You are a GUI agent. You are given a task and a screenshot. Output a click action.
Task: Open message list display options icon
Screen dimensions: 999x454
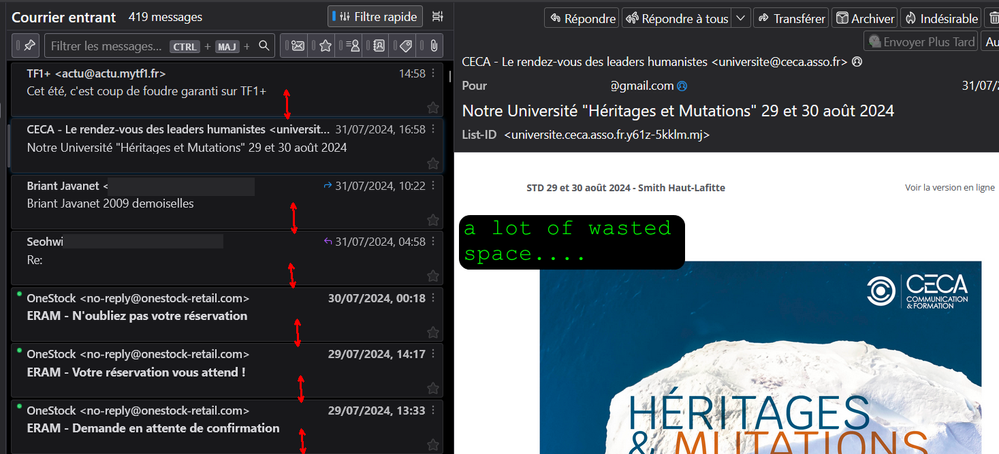[x=436, y=17]
